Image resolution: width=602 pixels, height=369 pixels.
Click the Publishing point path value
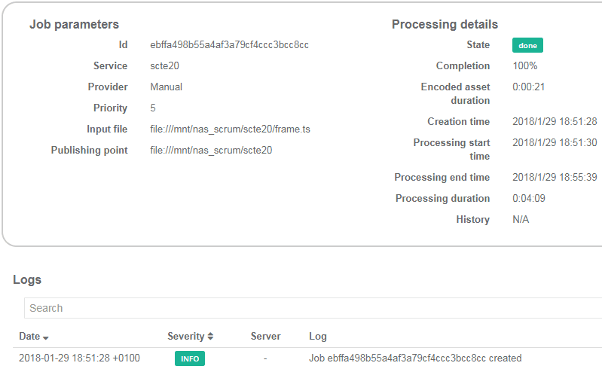(211, 151)
